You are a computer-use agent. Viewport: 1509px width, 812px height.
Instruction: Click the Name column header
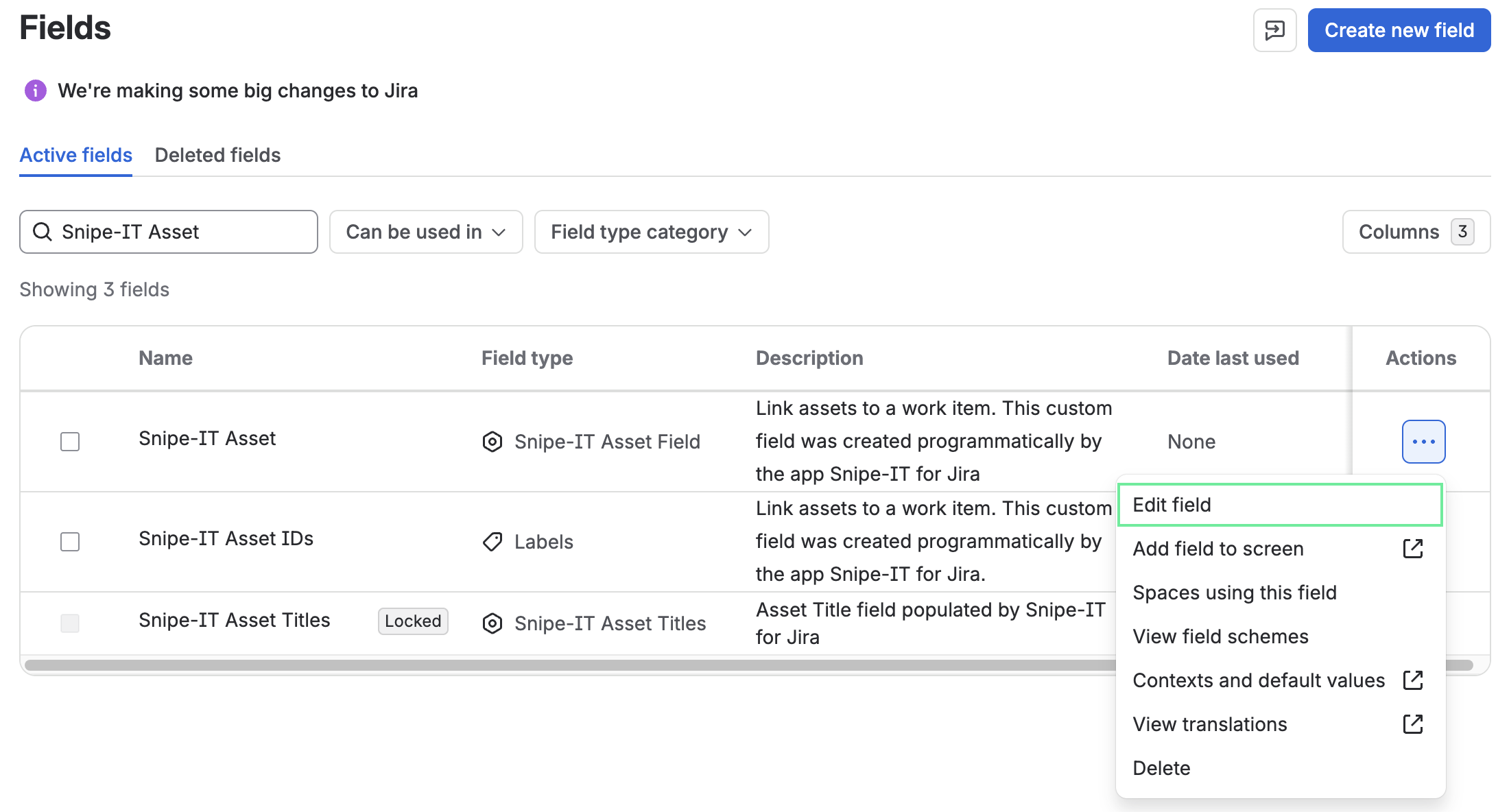tap(165, 358)
